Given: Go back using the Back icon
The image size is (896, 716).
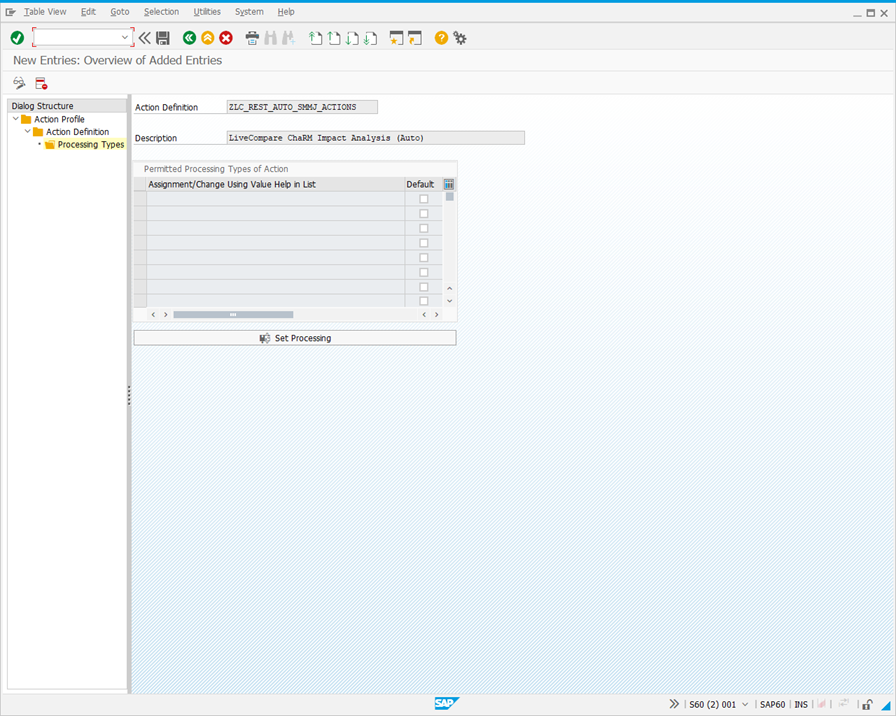Looking at the screenshot, I should pyautogui.click(x=189, y=38).
